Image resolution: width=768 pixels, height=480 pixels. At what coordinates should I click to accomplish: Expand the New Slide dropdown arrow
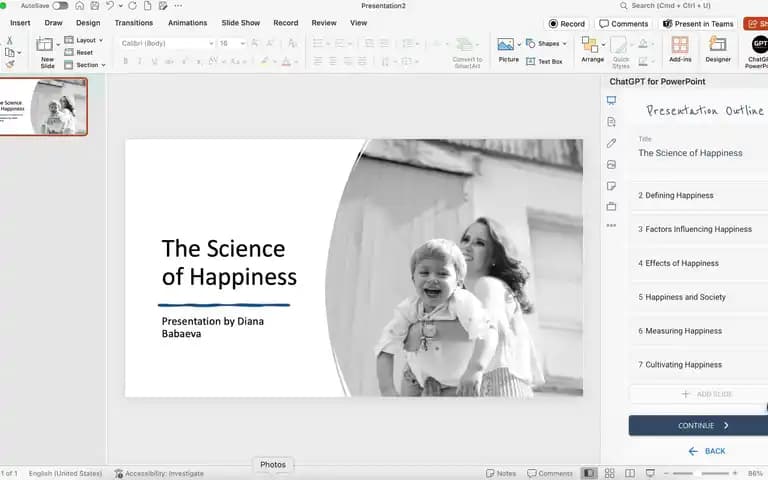(x=58, y=45)
